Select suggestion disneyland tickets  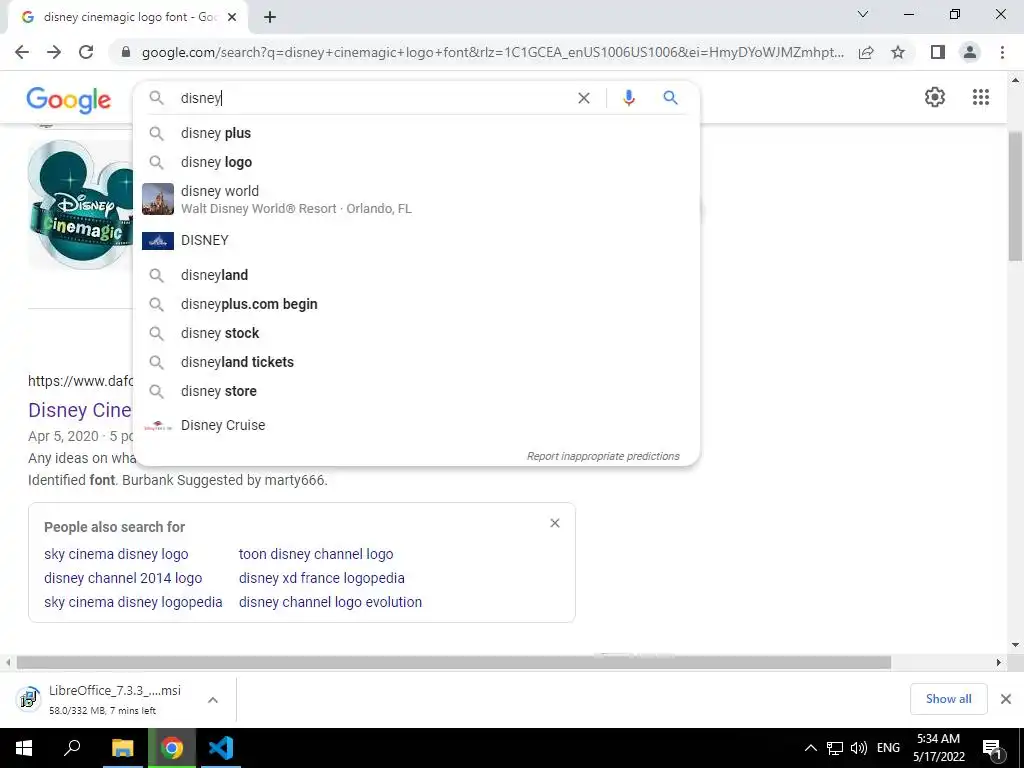[x=417, y=362]
